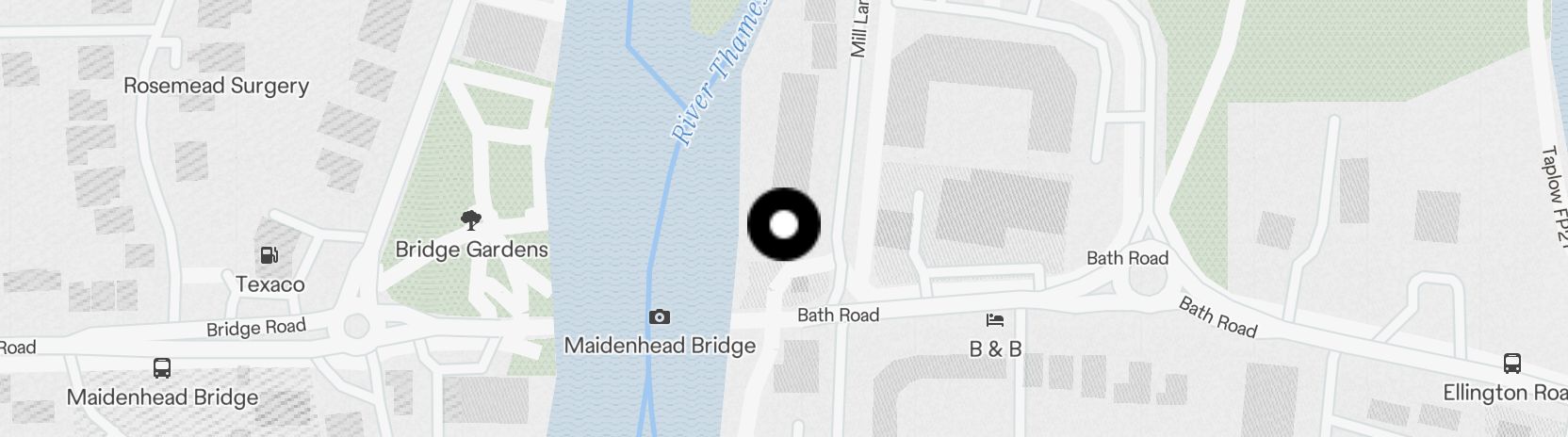Click the Texaco fuel pump icon
The height and width of the screenshot is (437, 1568).
[269, 255]
